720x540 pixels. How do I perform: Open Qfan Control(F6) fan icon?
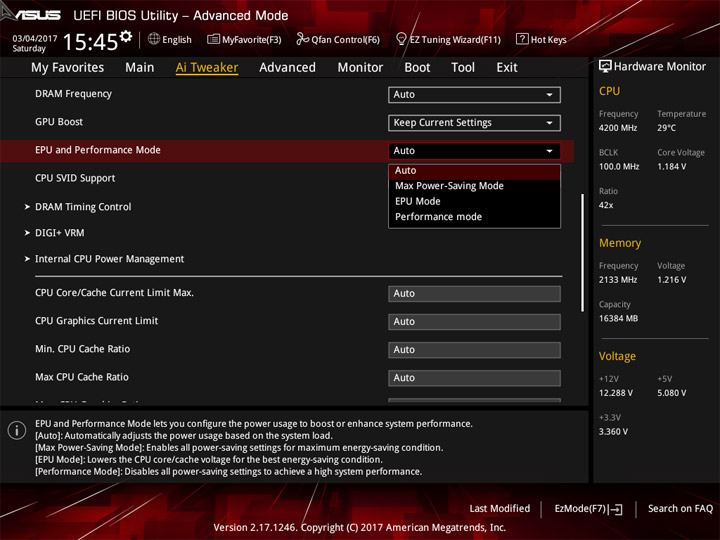[x=302, y=39]
